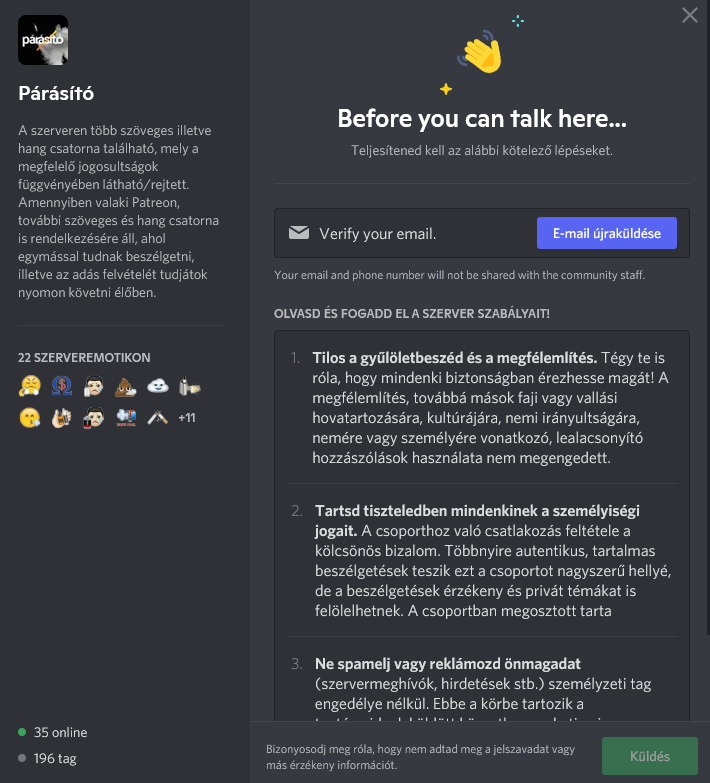The height and width of the screenshot is (783, 710).
Task: Select the crying man with low battery emoji
Action: [93, 417]
